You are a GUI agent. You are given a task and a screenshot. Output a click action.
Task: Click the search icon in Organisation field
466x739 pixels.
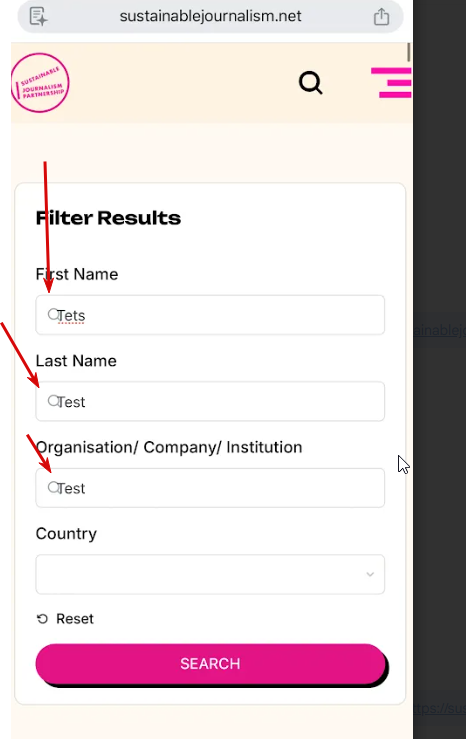53,487
